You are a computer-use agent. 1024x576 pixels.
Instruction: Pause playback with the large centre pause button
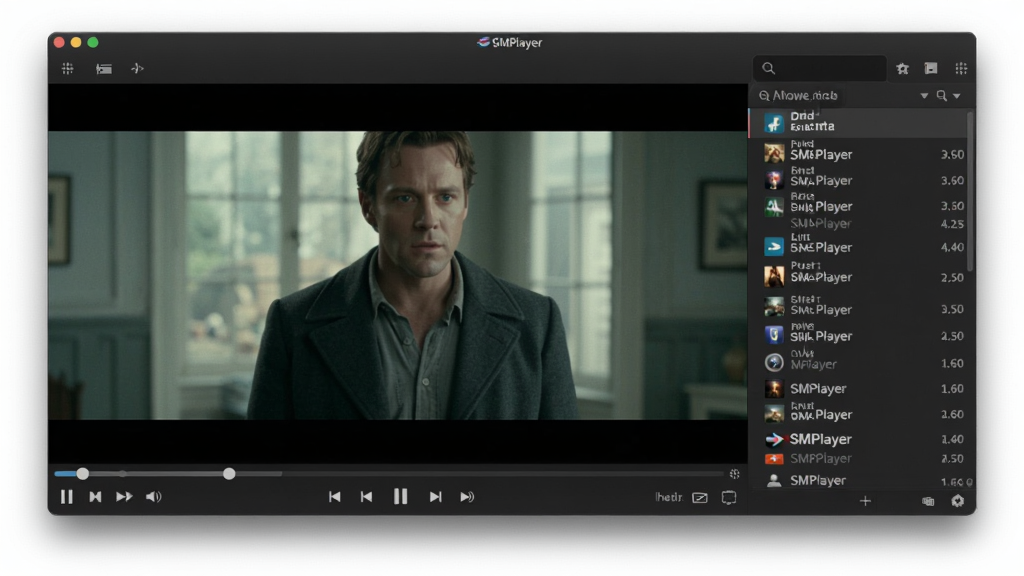(x=400, y=497)
